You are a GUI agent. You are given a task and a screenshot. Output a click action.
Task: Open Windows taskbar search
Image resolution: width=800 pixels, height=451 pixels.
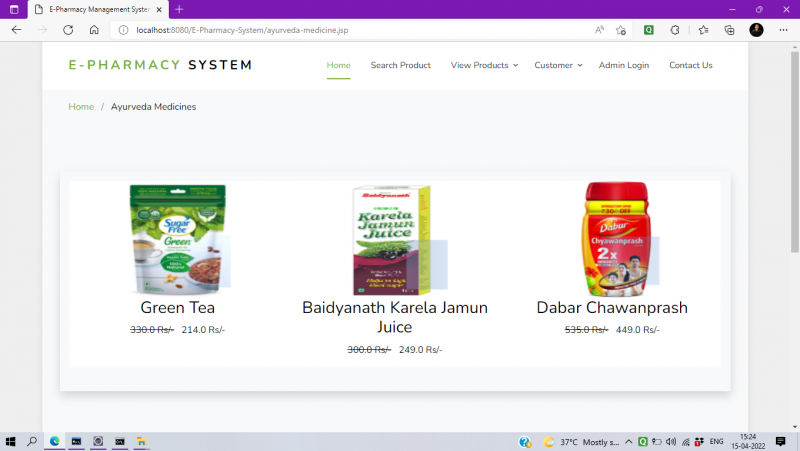[x=32, y=441]
